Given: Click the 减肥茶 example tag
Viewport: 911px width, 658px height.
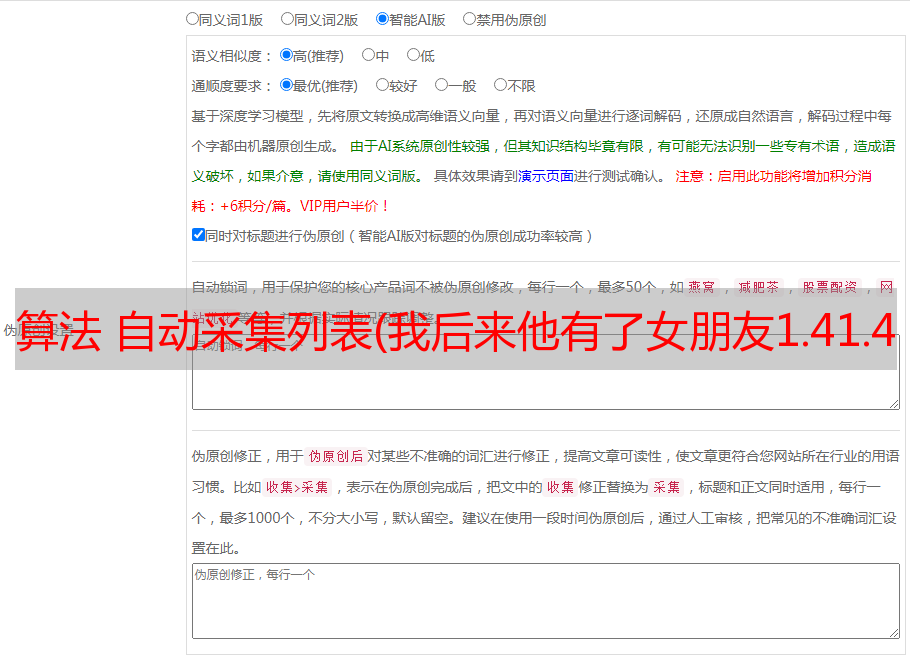Looking at the screenshot, I should click(x=758, y=287).
